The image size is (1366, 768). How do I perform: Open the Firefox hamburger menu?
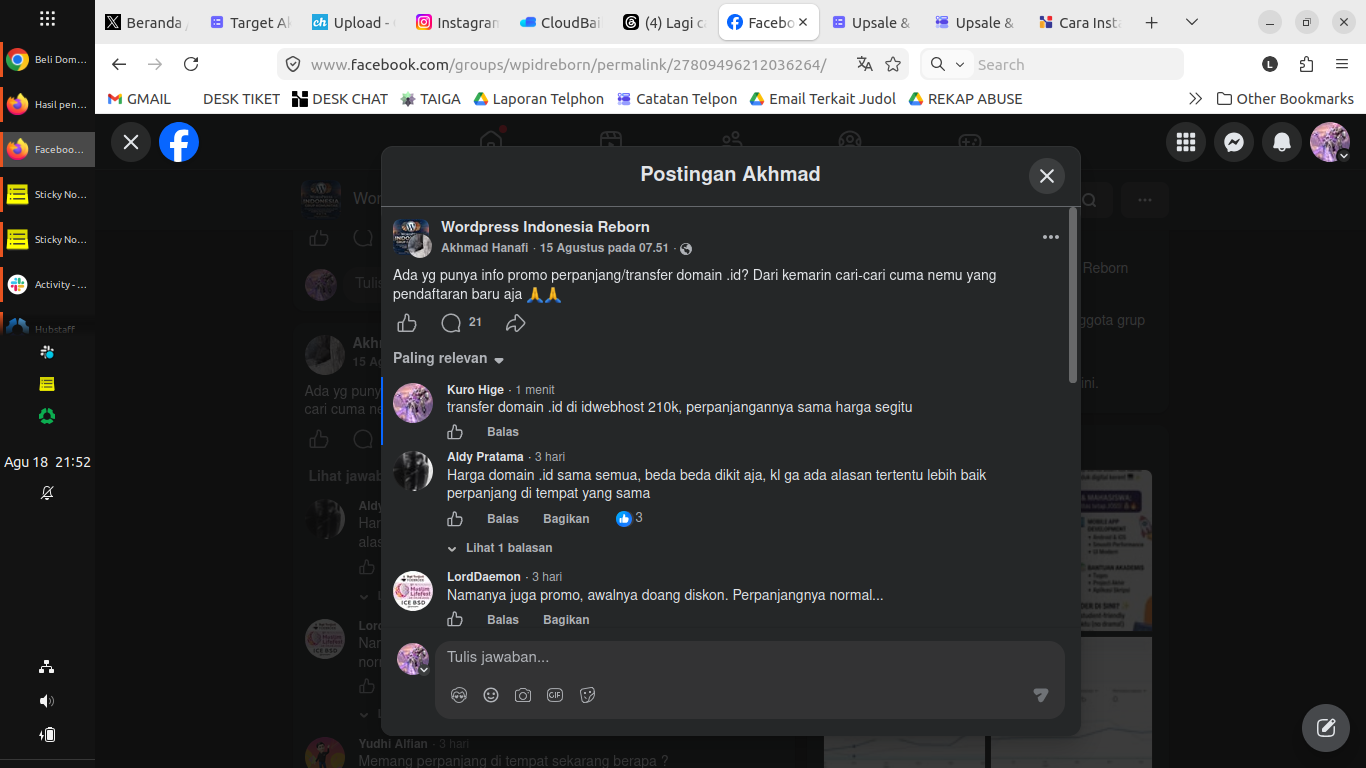coord(1342,64)
